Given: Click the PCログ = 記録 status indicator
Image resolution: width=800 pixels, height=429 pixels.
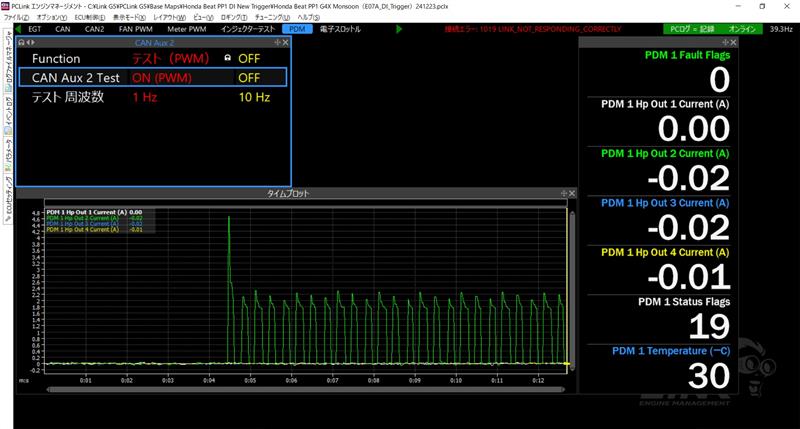Looking at the screenshot, I should point(692,29).
